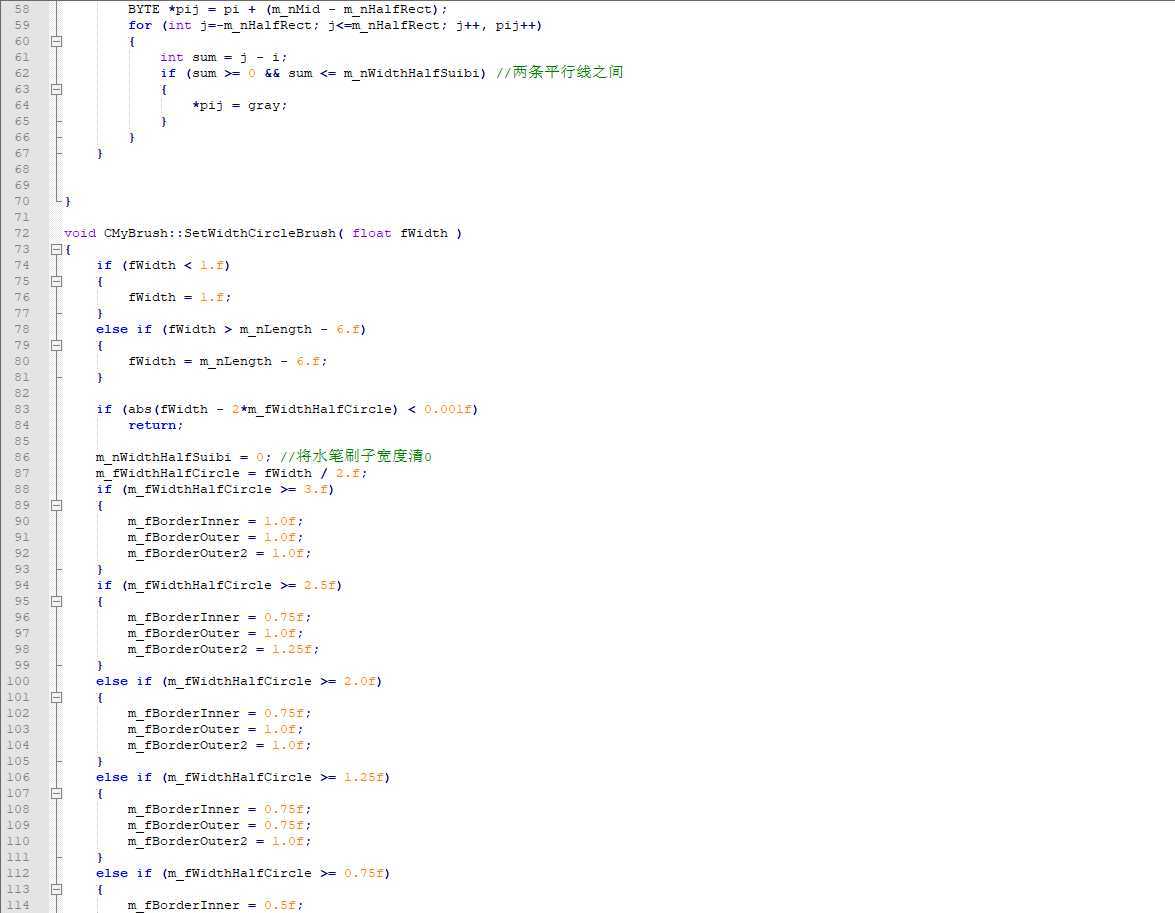Image resolution: width=1175 pixels, height=913 pixels.
Task: Collapse the else-if block at line 79
Action: (56, 345)
